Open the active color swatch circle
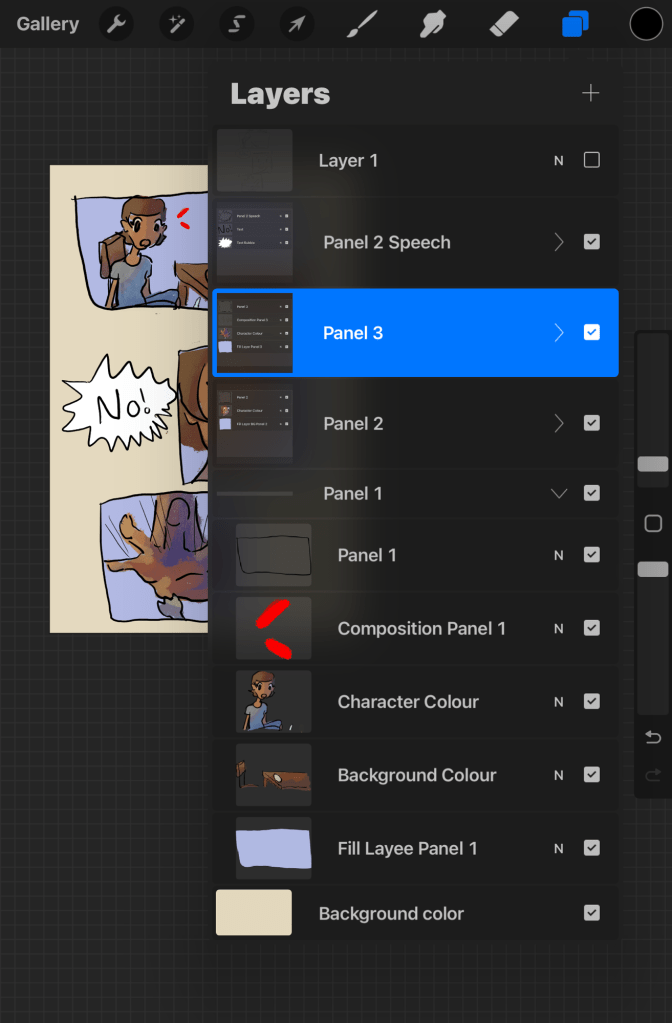The height and width of the screenshot is (1023, 672). pos(646,24)
